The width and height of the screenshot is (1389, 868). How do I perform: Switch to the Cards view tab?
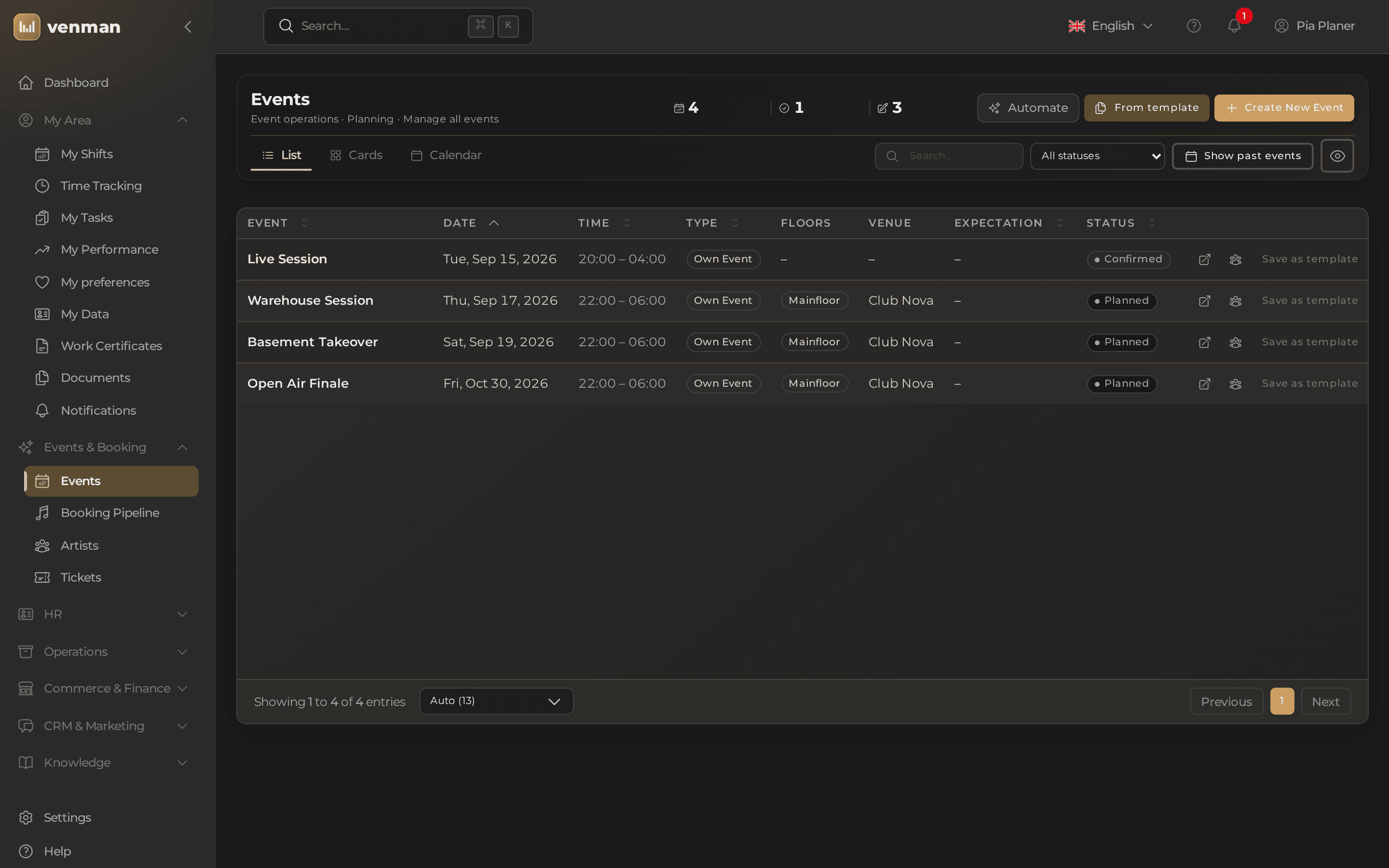356,155
